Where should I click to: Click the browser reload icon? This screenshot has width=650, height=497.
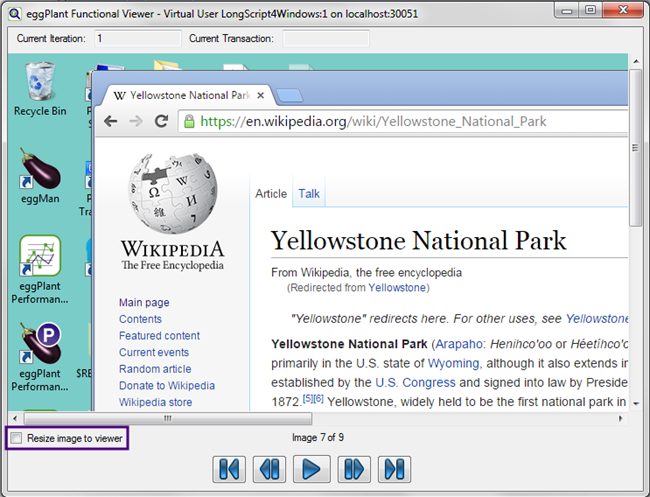(x=160, y=121)
